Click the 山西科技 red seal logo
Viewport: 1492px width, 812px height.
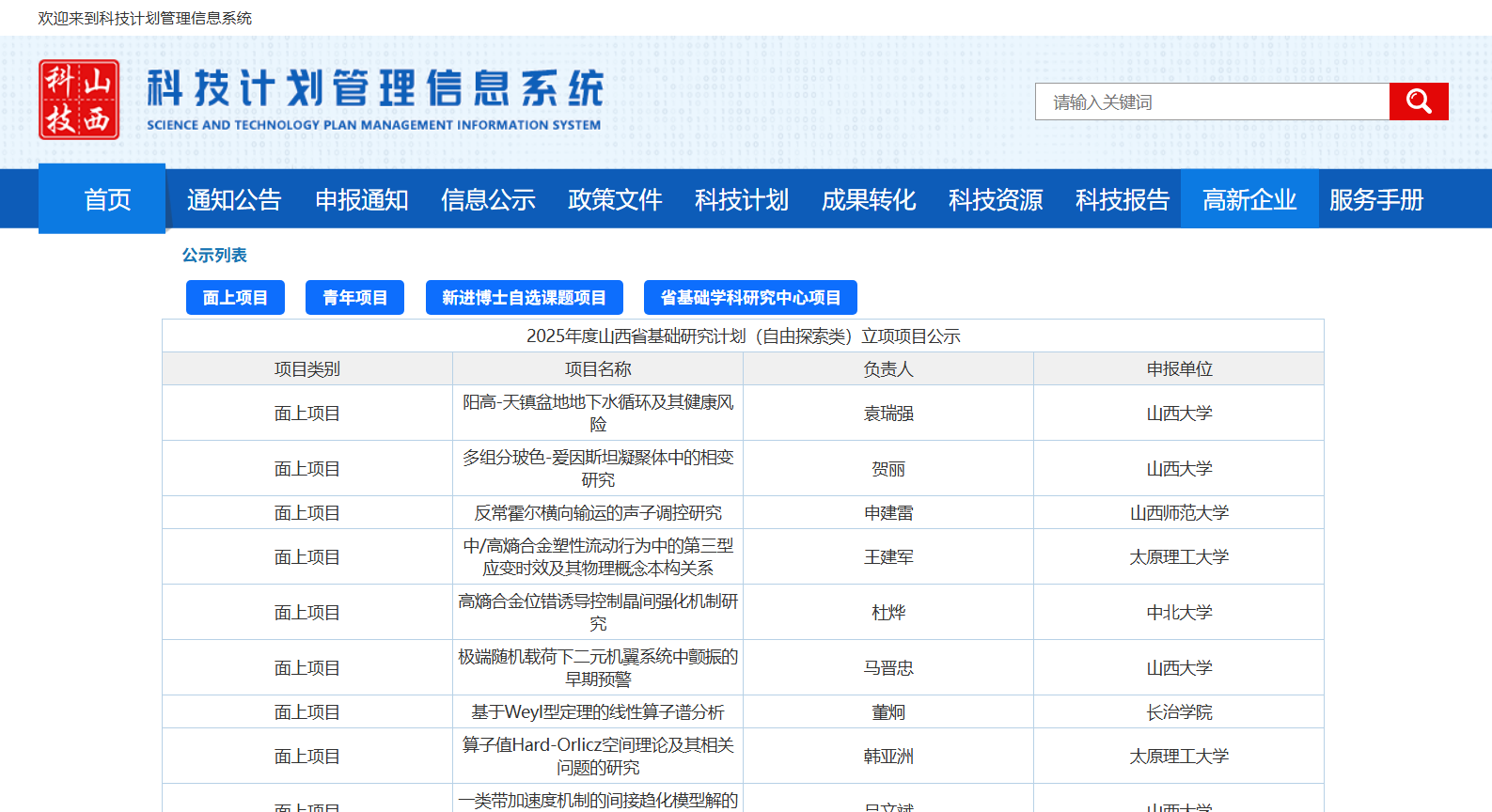click(79, 100)
